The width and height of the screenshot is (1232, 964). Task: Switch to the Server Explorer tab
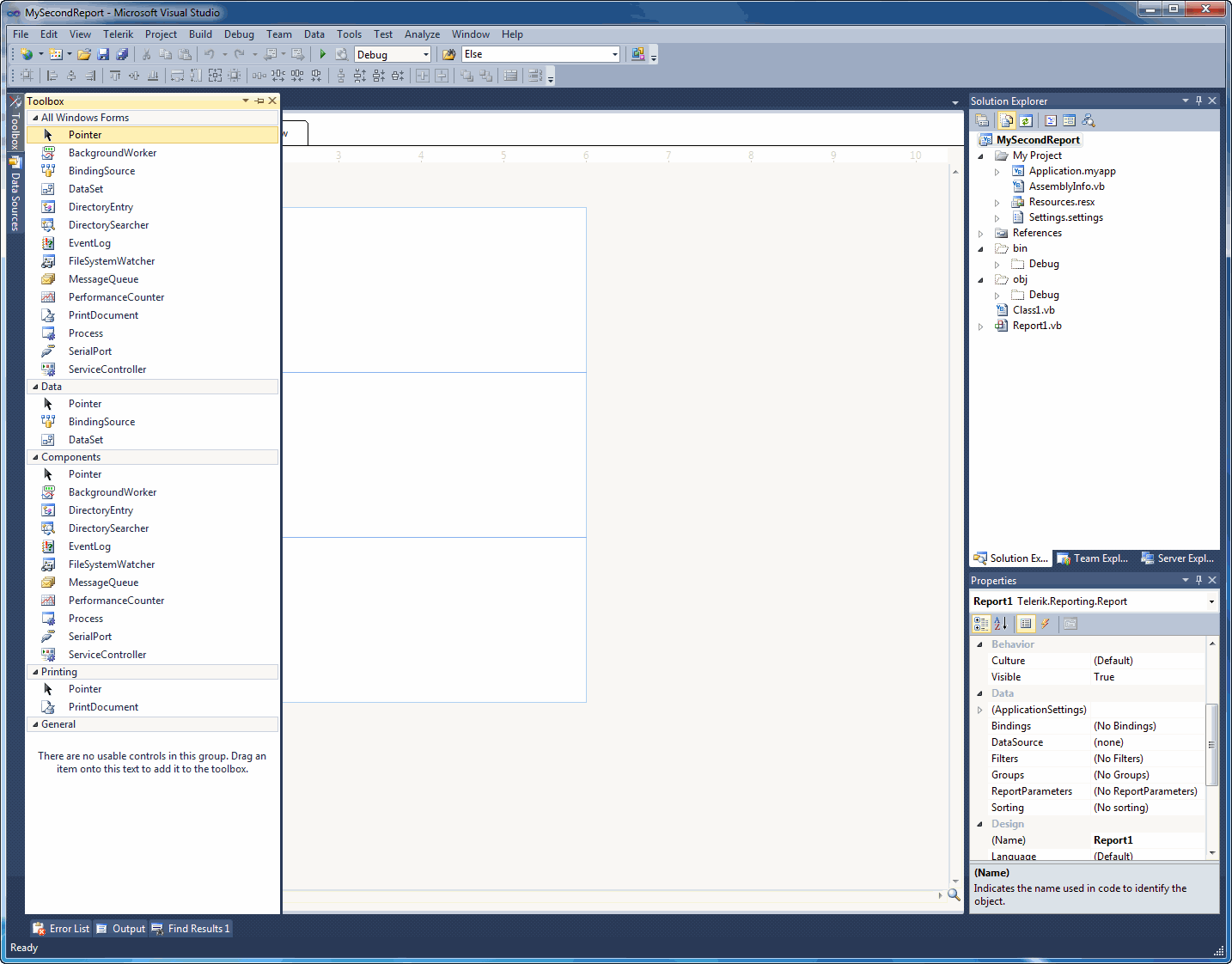[x=1177, y=558]
